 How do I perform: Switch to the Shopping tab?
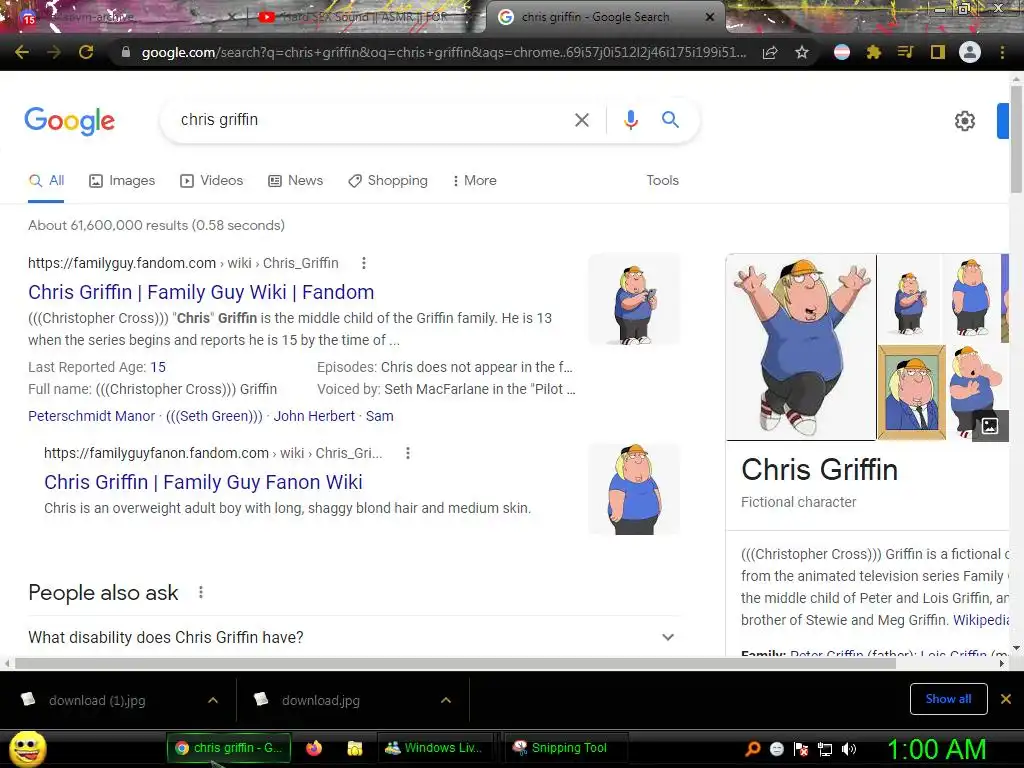pos(388,181)
